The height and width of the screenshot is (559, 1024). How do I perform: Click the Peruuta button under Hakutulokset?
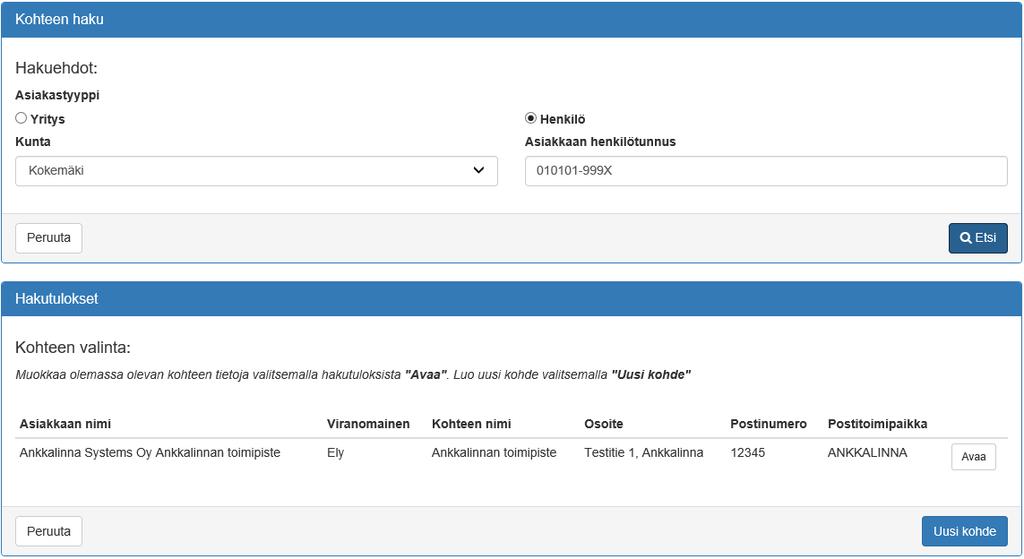pyautogui.click(x=48, y=532)
